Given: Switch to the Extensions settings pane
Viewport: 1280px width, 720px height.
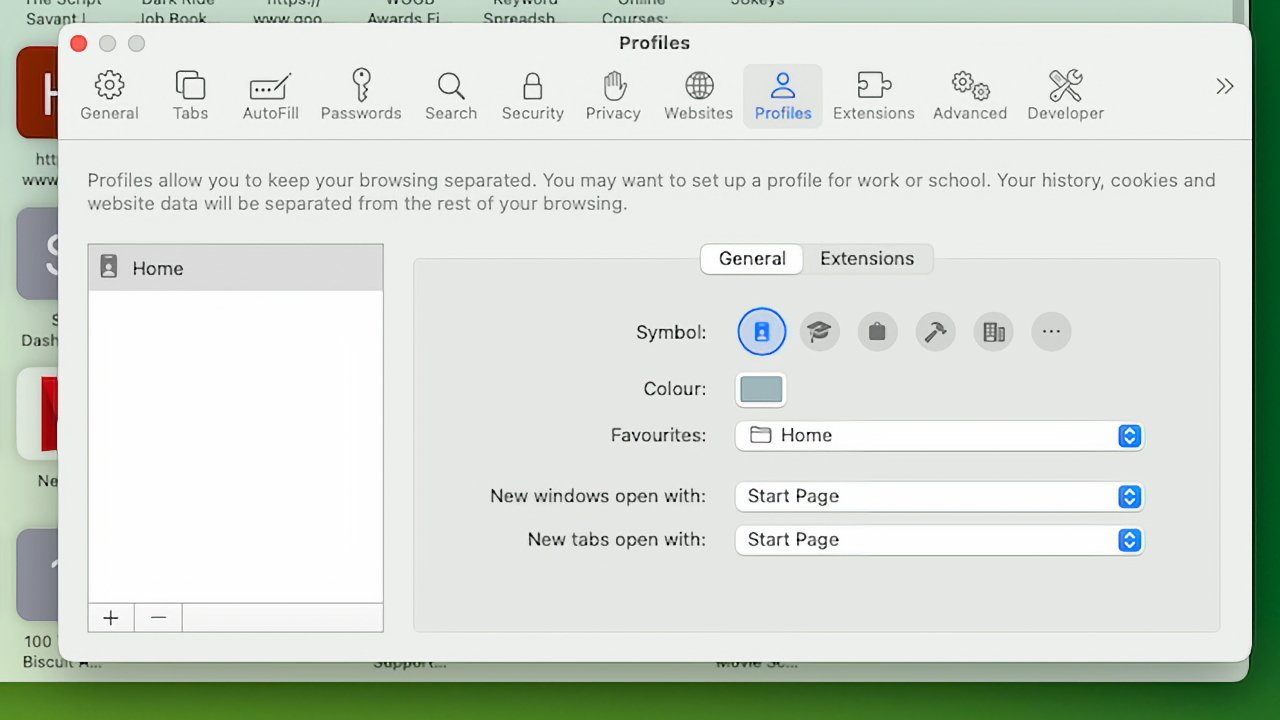Looking at the screenshot, I should tap(873, 95).
